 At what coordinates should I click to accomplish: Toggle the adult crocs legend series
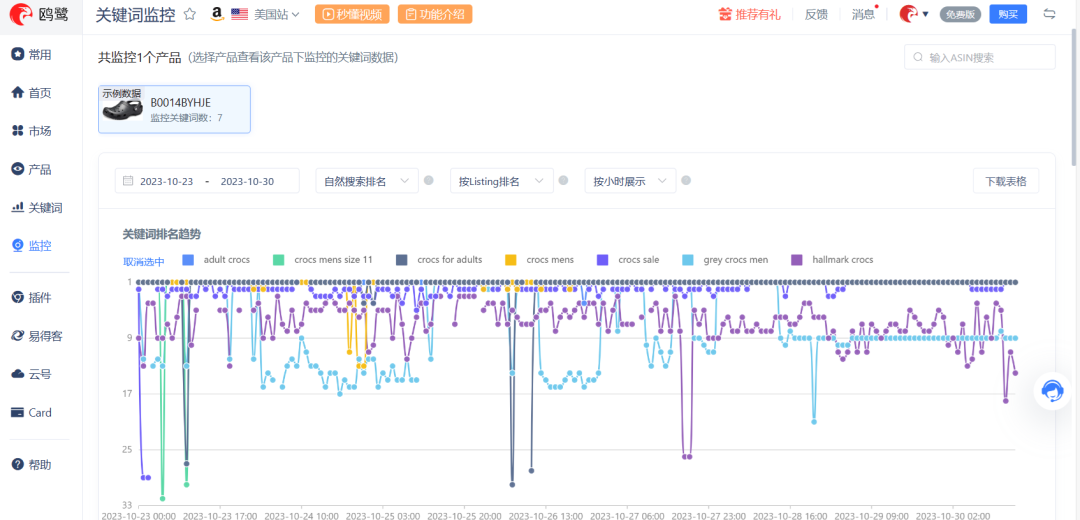pos(216,260)
